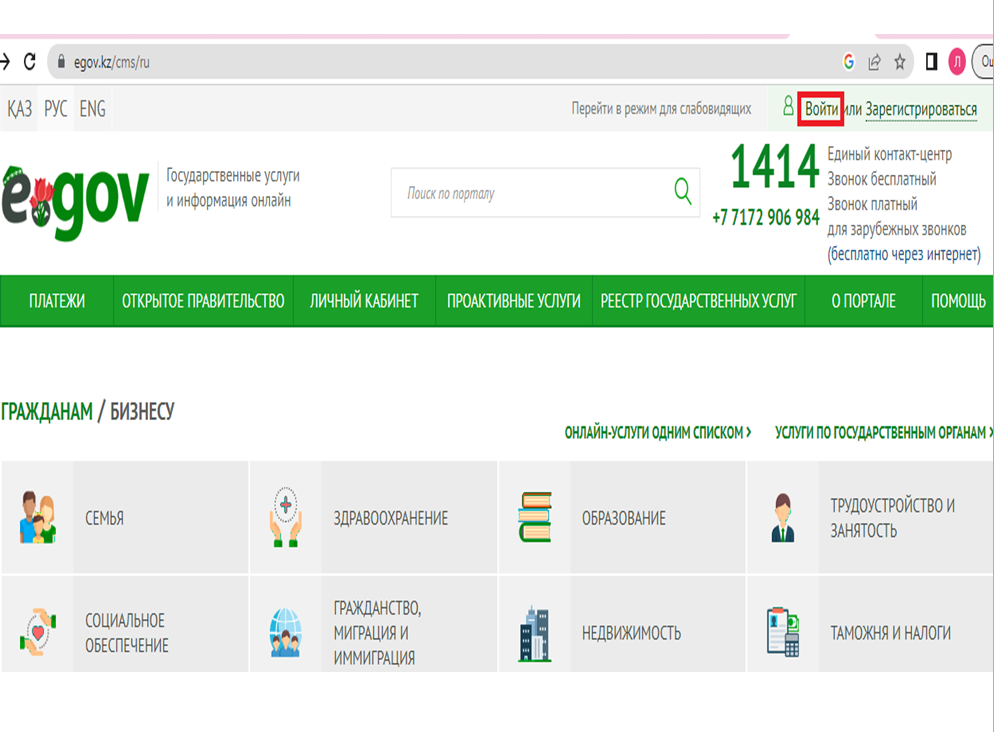Viewport: 994px width, 732px height.
Task: Open the ТРУДОУСТРОЙСТВО И ЗАНЯТОСТЬ category label
Action: tap(893, 518)
